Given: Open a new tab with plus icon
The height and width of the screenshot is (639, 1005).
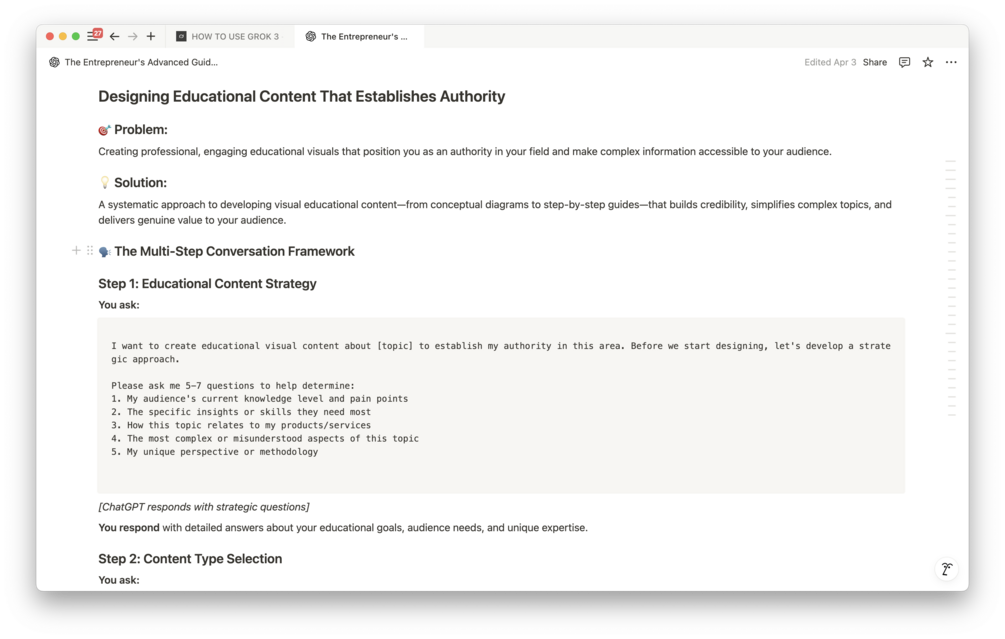Looking at the screenshot, I should (151, 37).
